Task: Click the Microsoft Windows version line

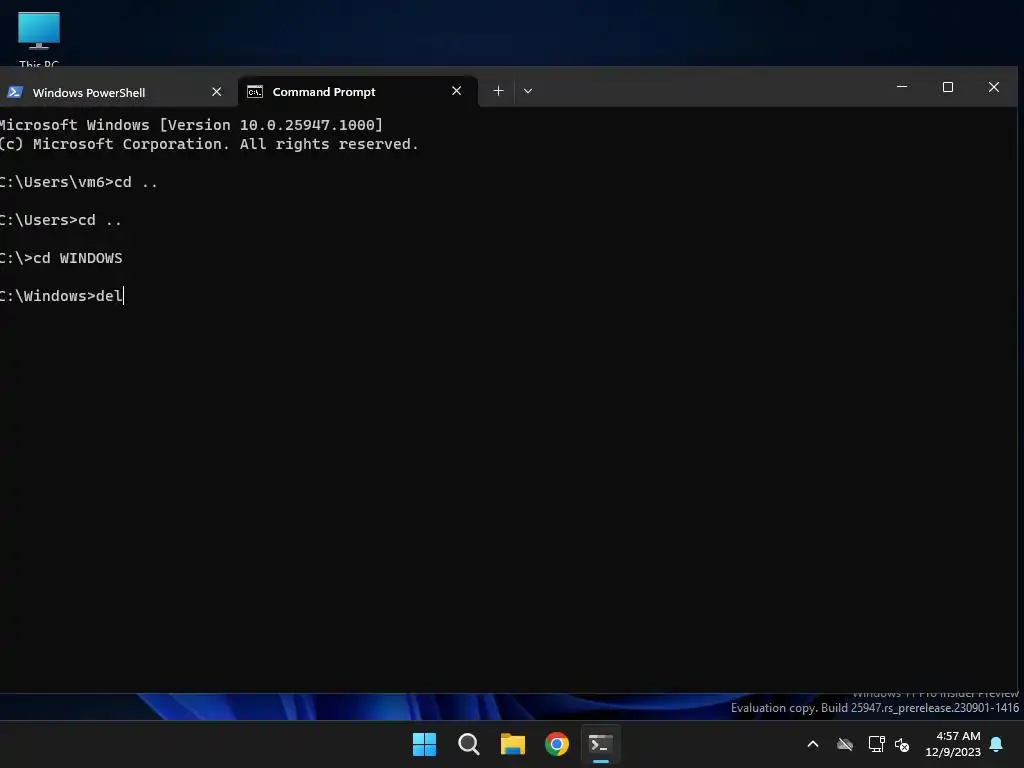Action: 191,125
